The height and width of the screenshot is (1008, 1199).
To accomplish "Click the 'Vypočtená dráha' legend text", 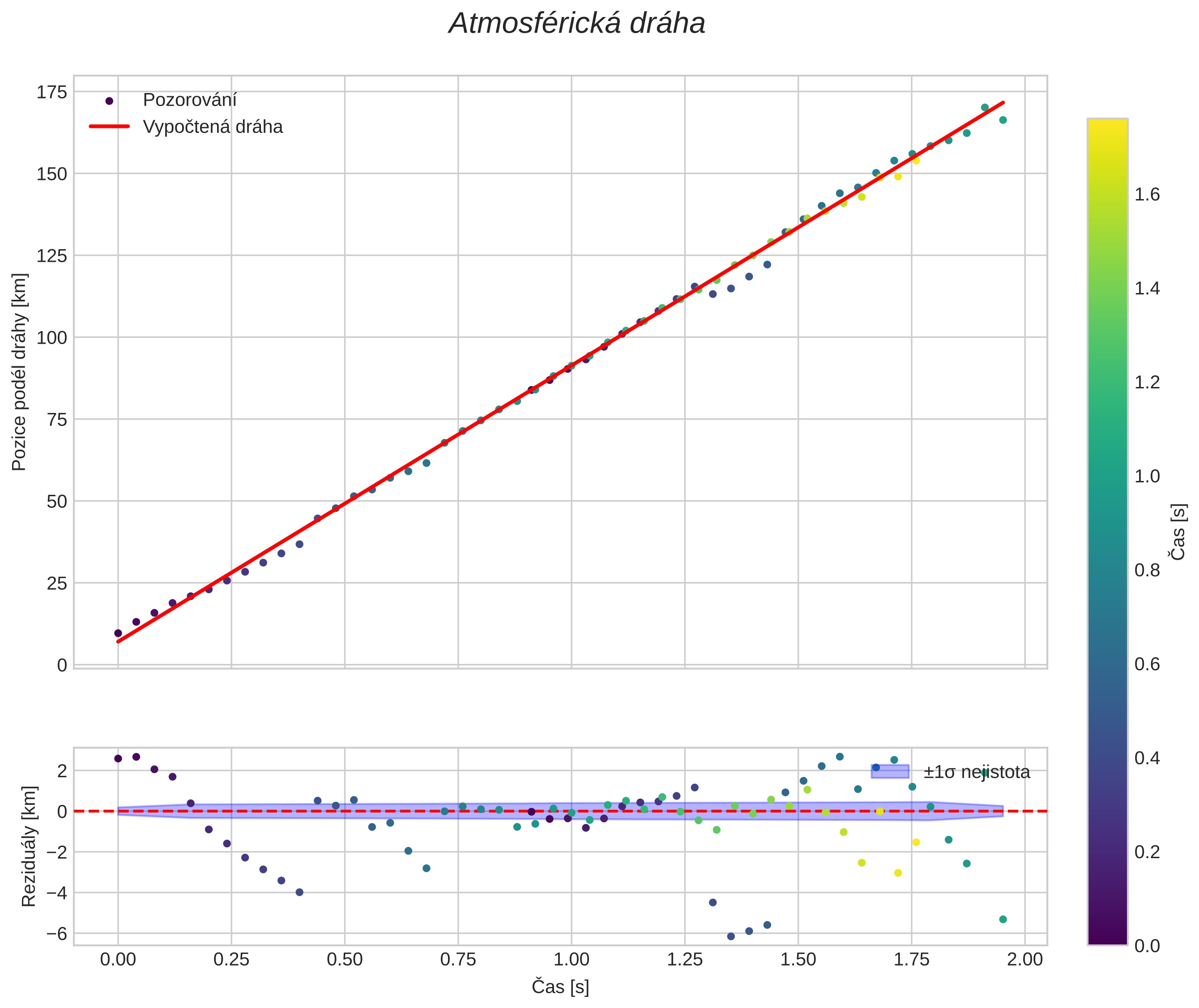I will (x=213, y=127).
